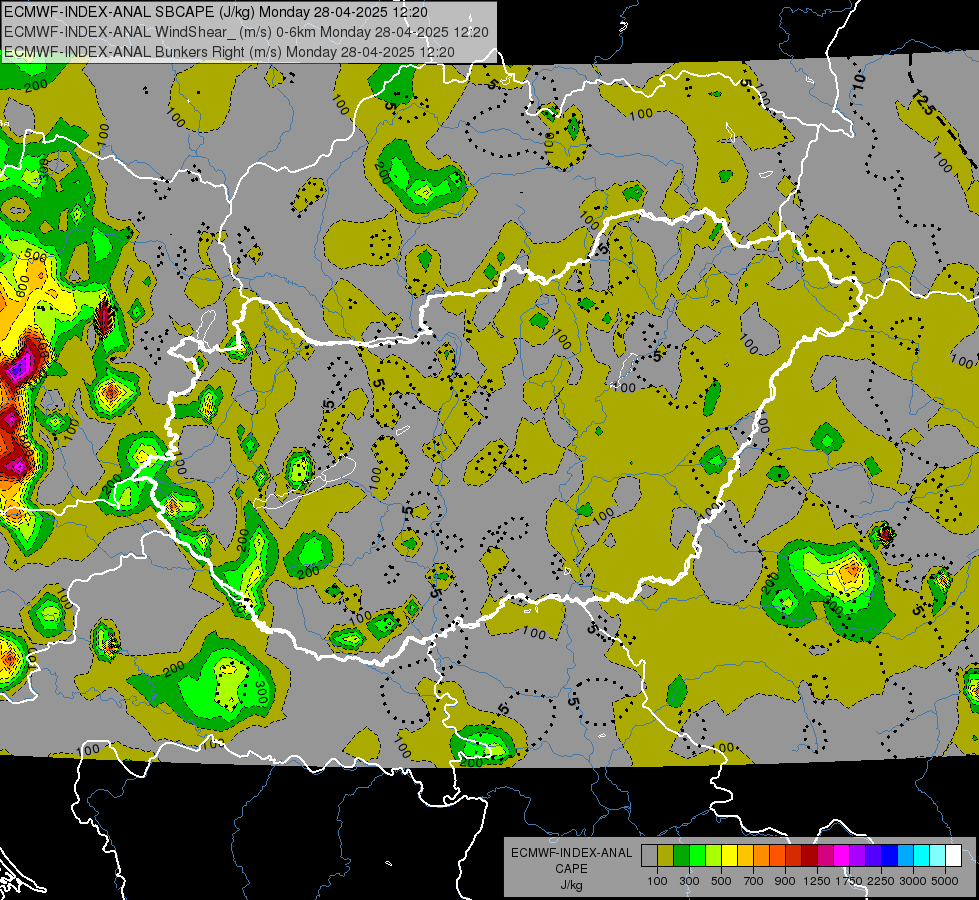Click the dark red legend swatch
Image resolution: width=979 pixels, height=900 pixels.
click(809, 855)
